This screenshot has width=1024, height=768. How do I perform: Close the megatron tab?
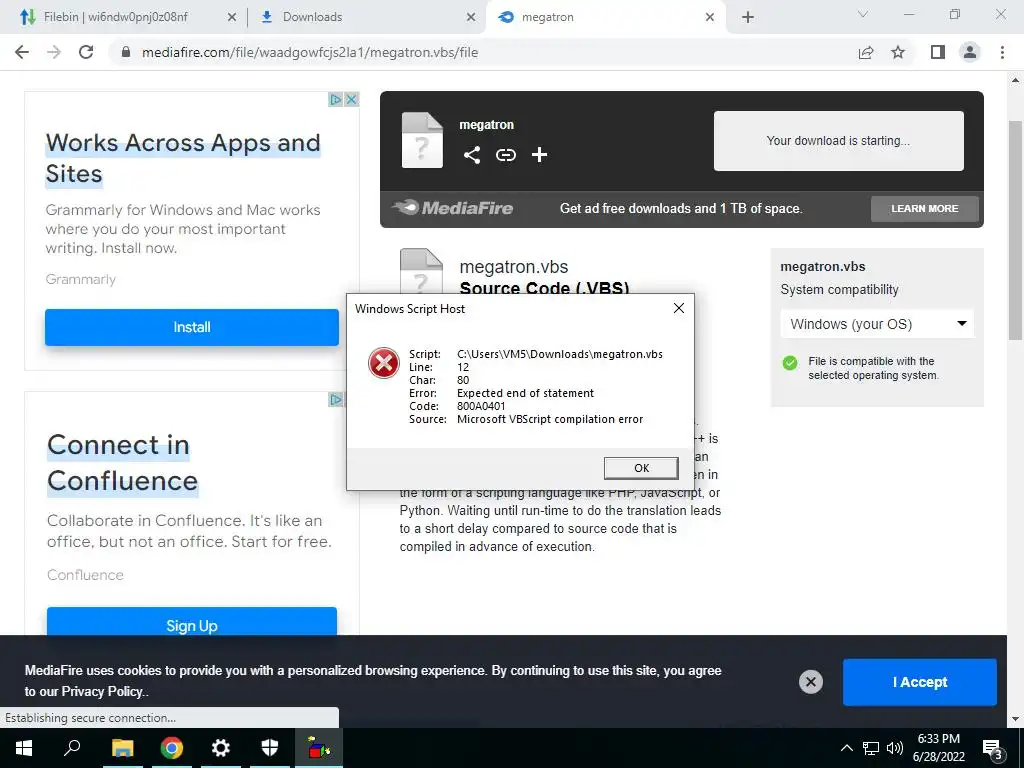point(710,17)
